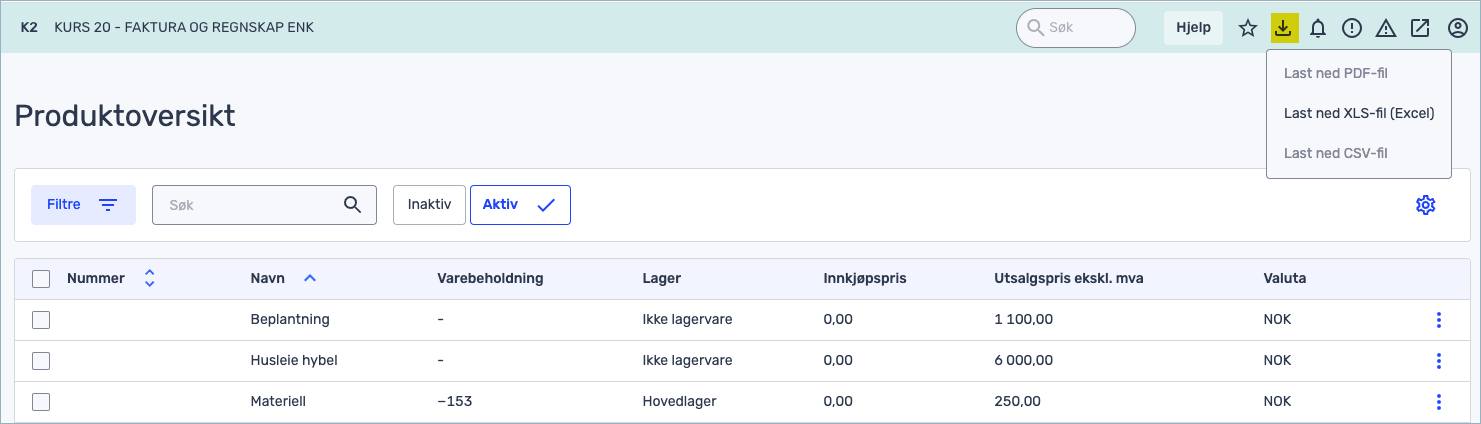Click the Hjelp button

(1194, 28)
